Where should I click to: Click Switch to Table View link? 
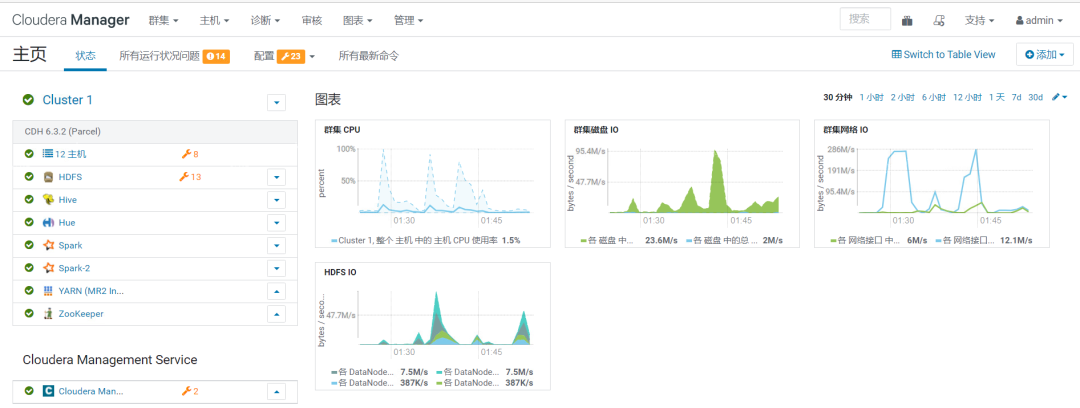pos(944,54)
